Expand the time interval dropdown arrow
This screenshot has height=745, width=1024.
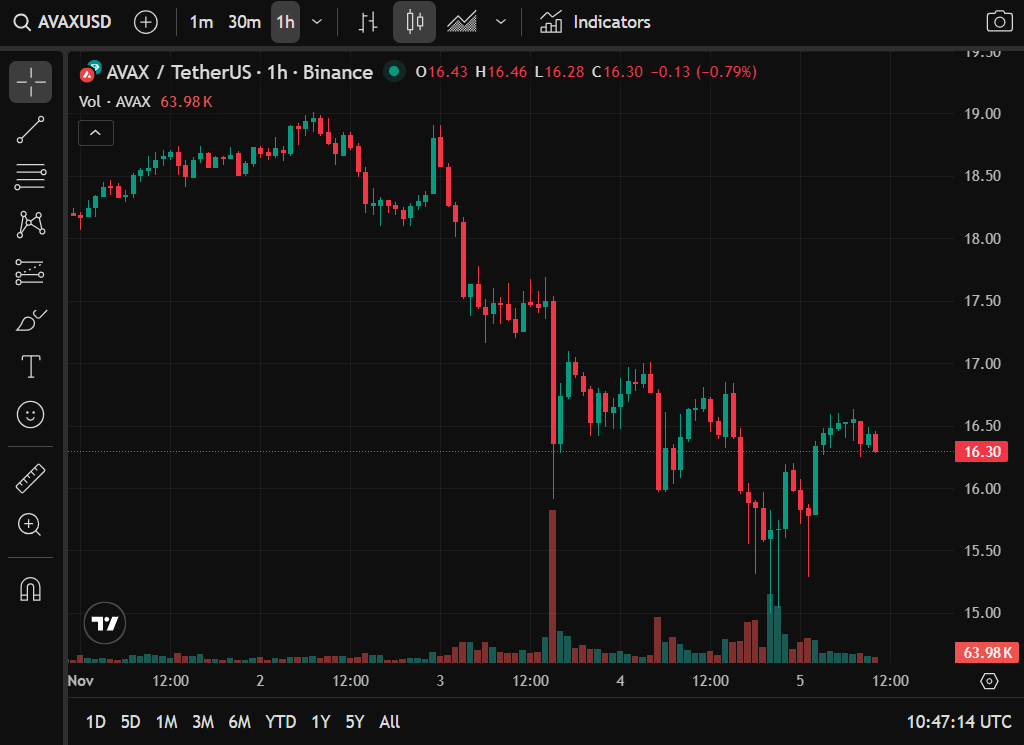click(317, 22)
